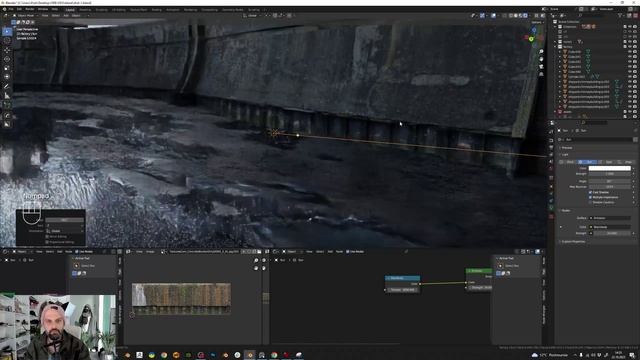Open the Output properties tab

[x=551, y=147]
